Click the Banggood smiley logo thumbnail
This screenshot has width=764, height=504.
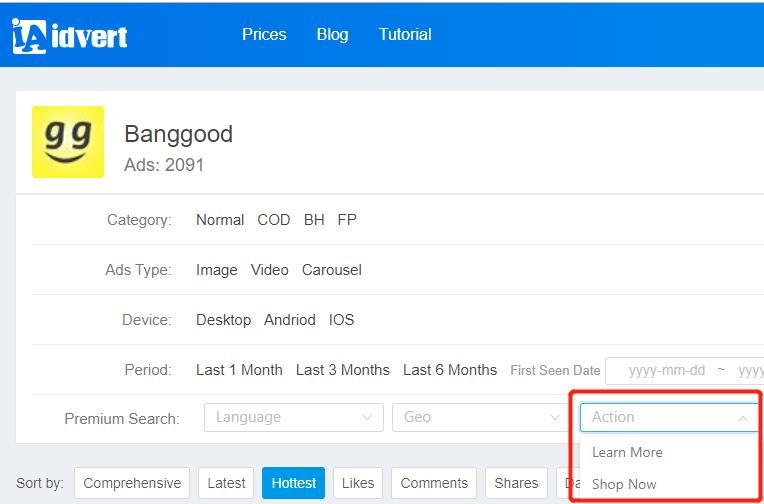68,142
